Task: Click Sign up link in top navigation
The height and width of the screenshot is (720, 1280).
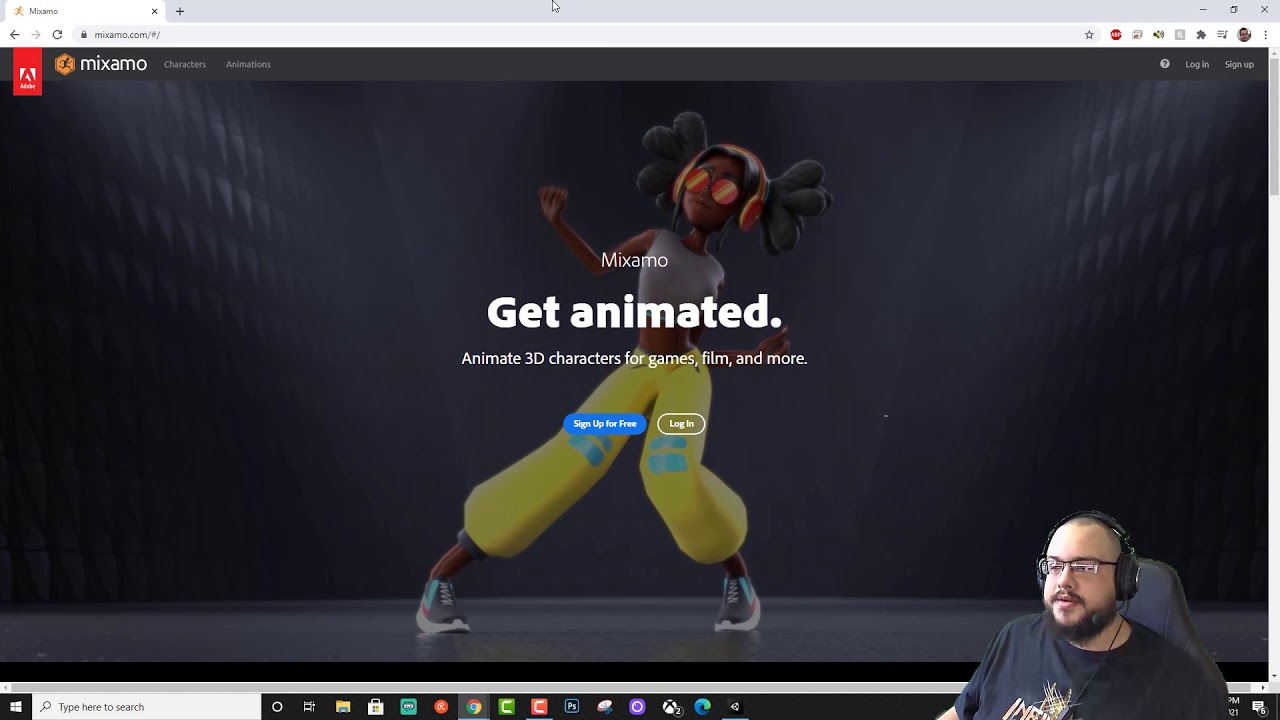Action: click(1239, 64)
